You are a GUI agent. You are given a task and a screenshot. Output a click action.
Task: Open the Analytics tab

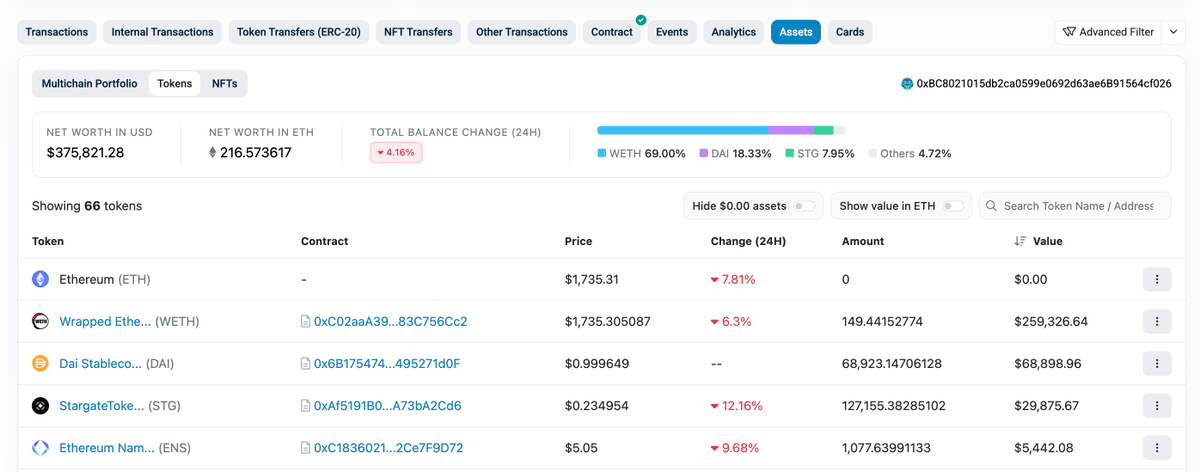point(734,32)
